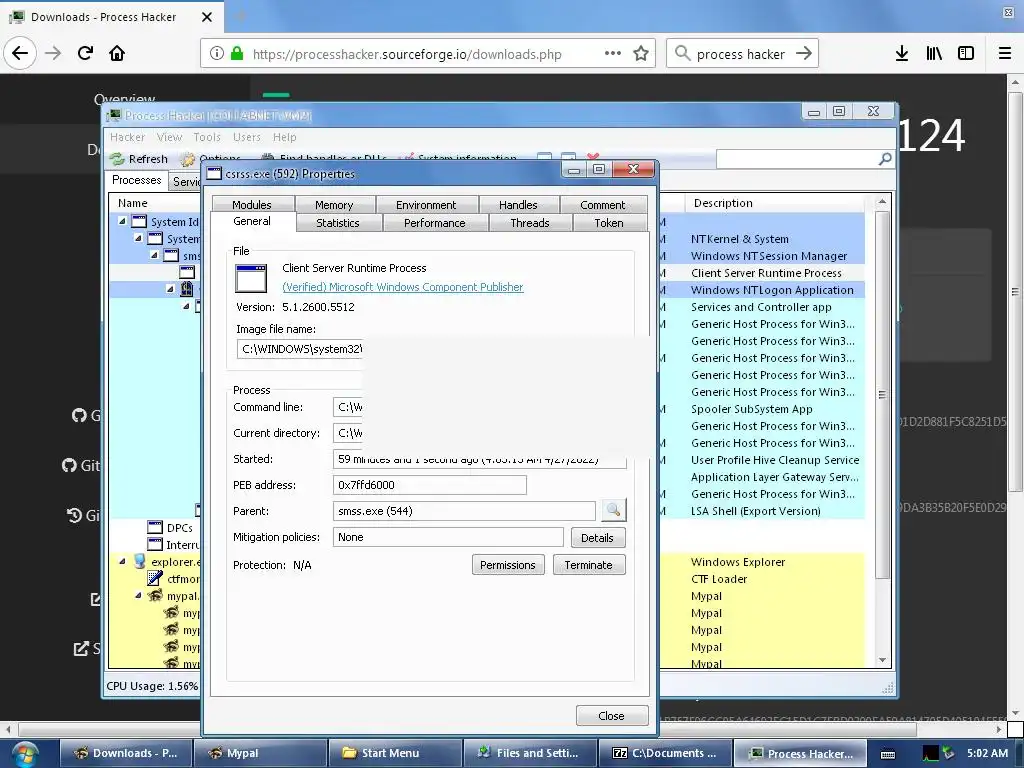This screenshot has width=1024, height=768.
Task: Switch to the Token tab
Action: coord(609,223)
